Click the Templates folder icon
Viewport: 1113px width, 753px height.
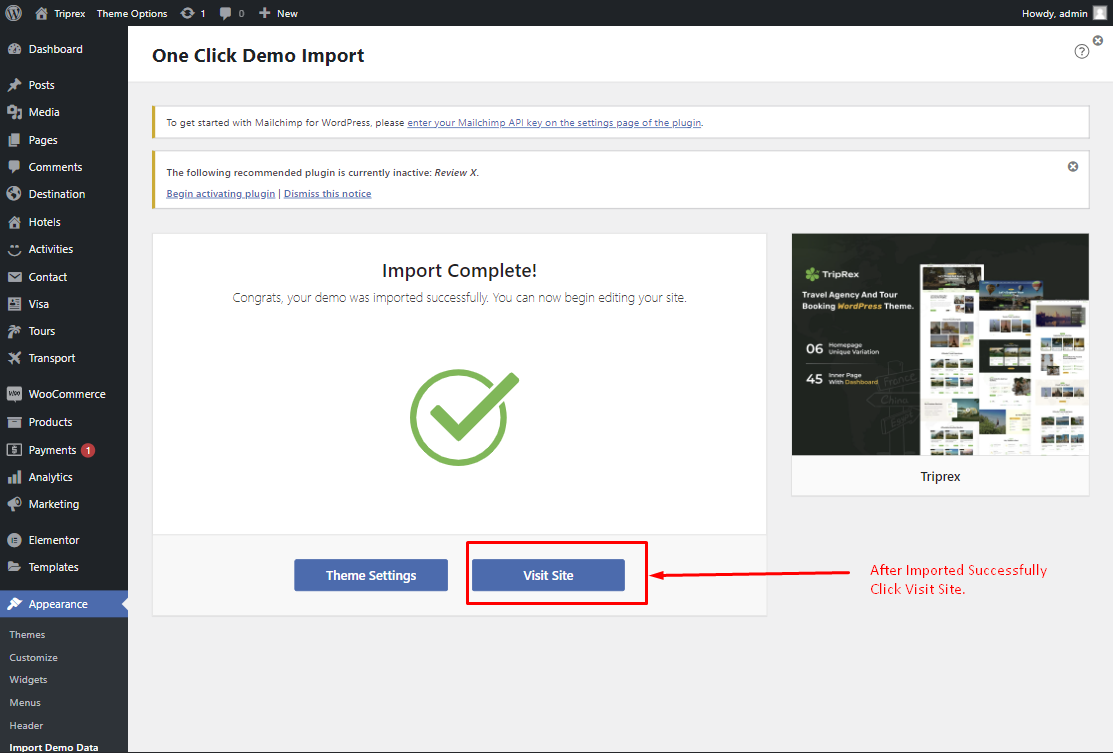pyautogui.click(x=14, y=567)
